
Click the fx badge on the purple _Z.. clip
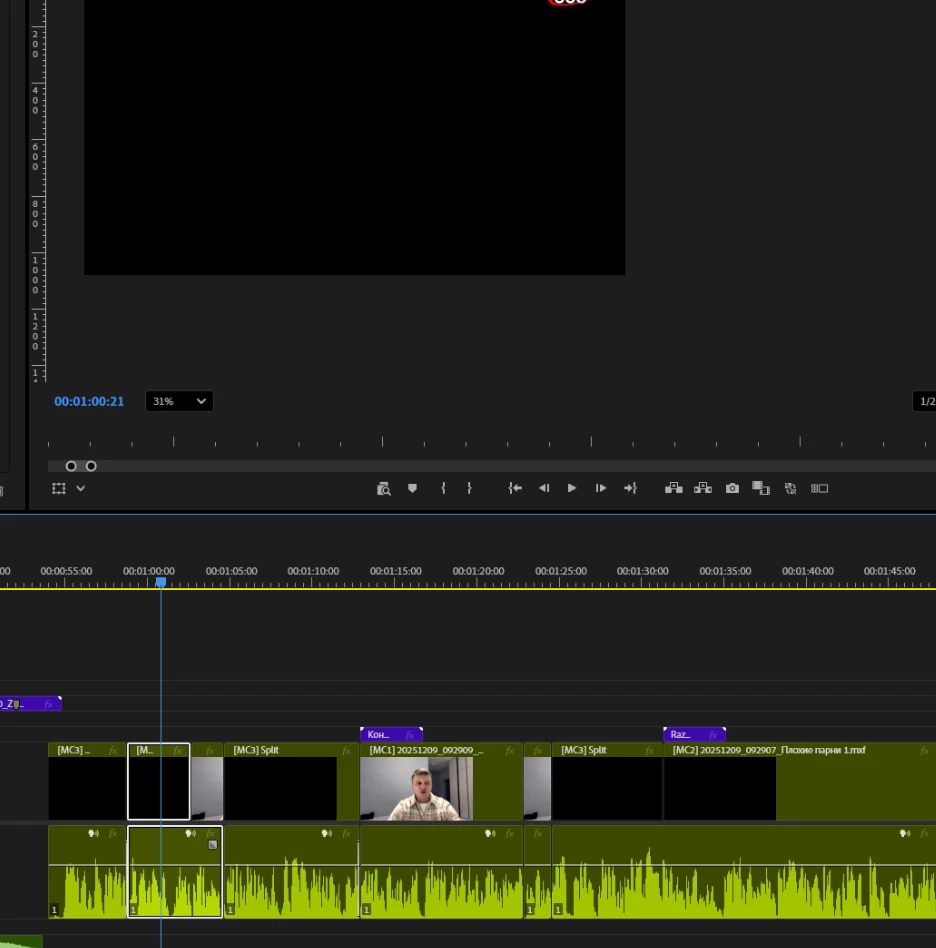click(48, 704)
